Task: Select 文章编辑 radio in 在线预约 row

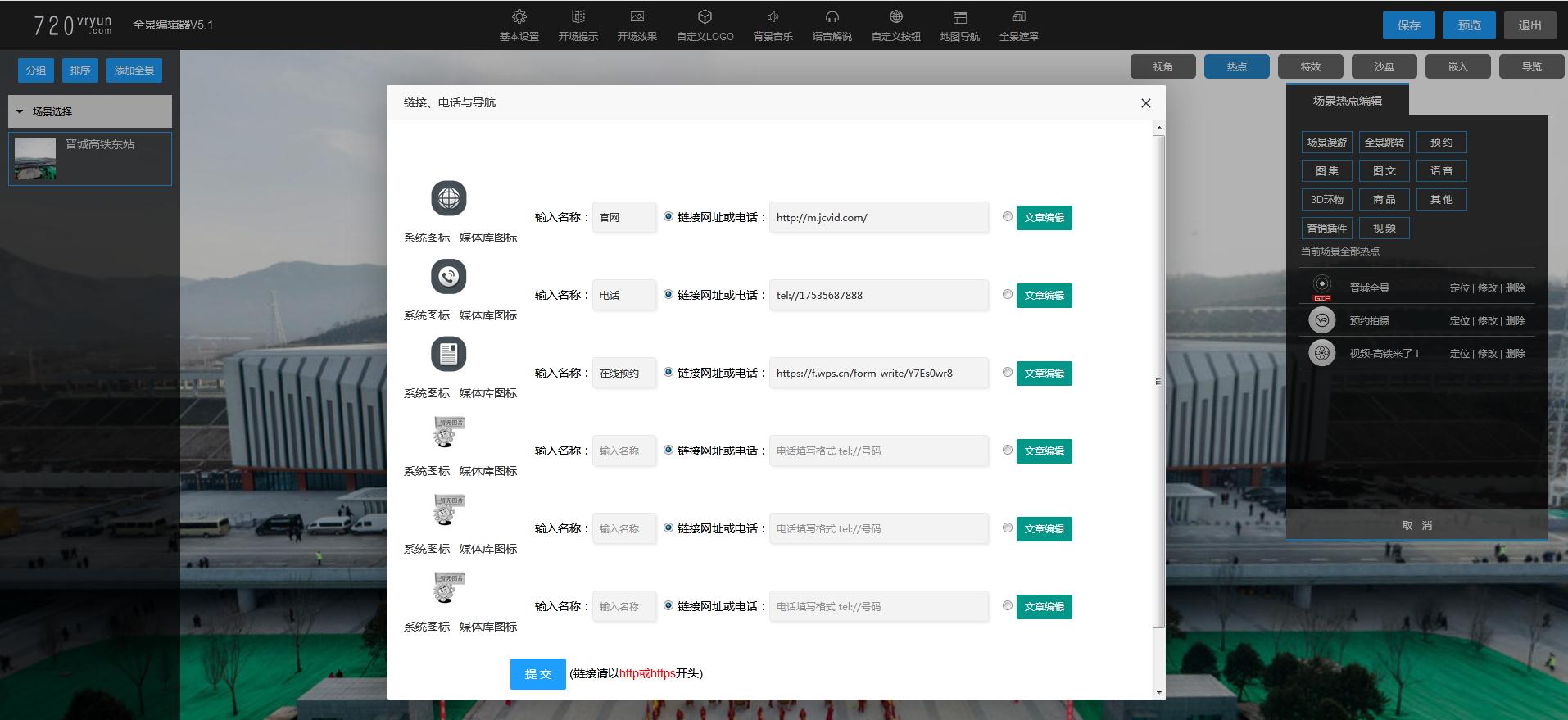Action: click(1007, 373)
